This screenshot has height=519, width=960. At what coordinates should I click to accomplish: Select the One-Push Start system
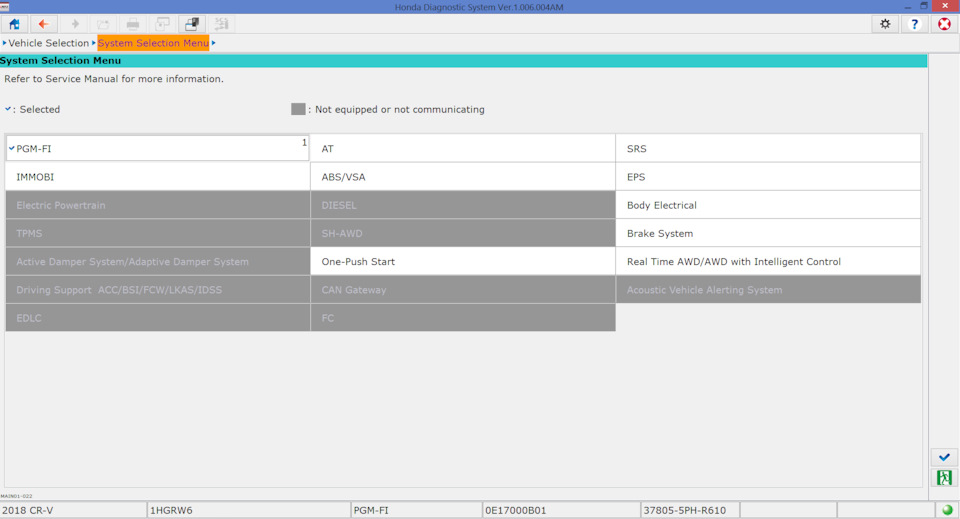pos(463,261)
